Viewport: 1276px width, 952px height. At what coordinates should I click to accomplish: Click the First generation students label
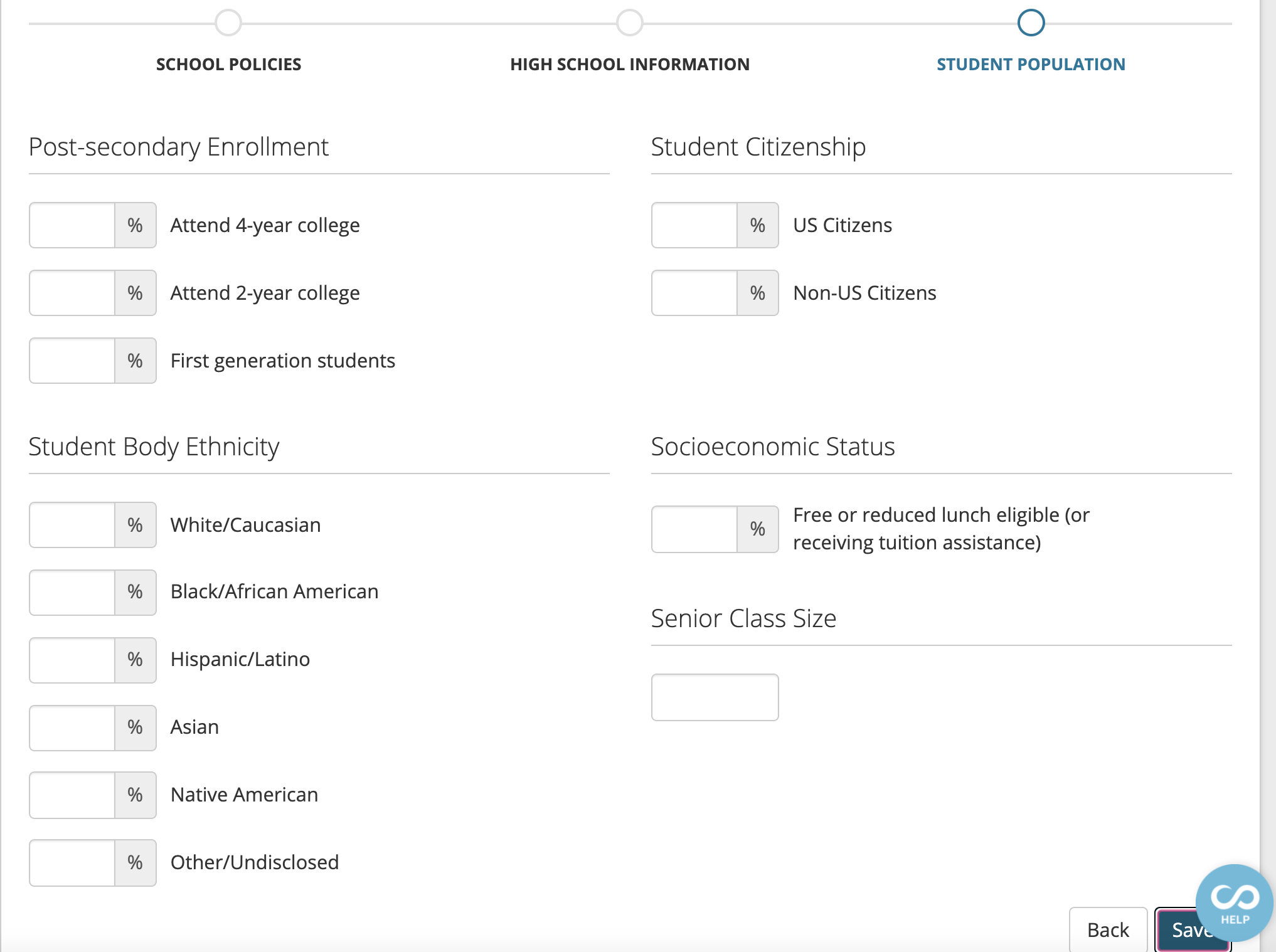click(283, 361)
